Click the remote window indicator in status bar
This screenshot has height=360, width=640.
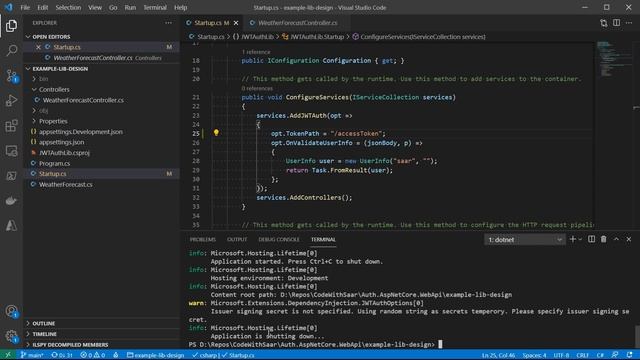pyautogui.click(x=8, y=355)
